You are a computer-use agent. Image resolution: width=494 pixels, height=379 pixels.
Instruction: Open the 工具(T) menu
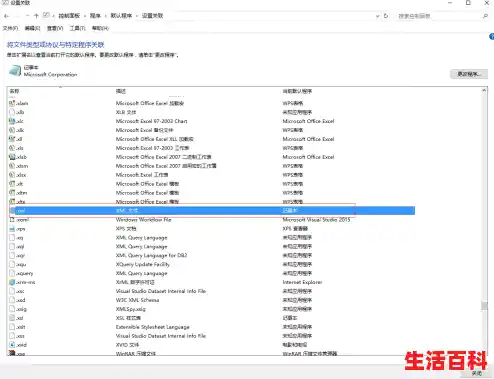(x=77, y=28)
